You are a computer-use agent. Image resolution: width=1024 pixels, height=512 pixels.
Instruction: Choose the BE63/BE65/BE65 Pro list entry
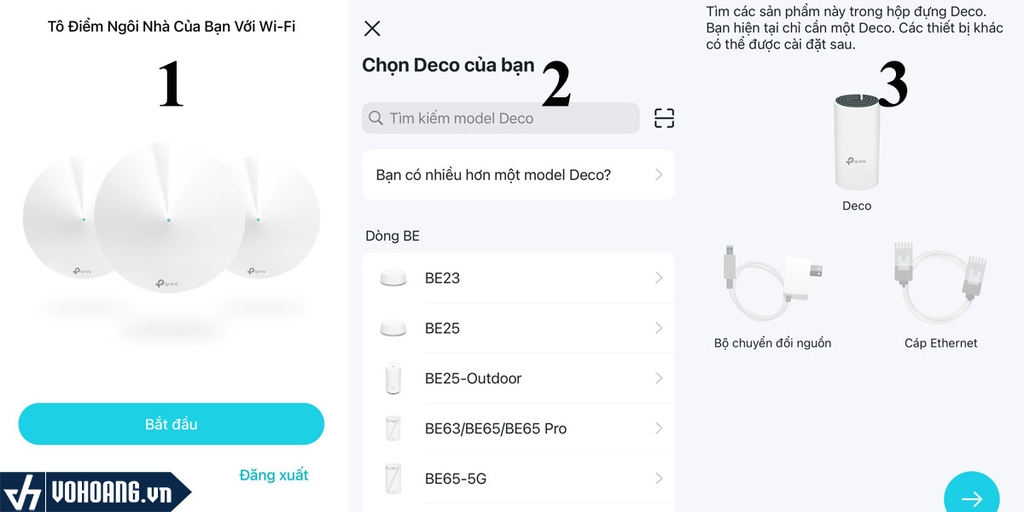point(518,428)
